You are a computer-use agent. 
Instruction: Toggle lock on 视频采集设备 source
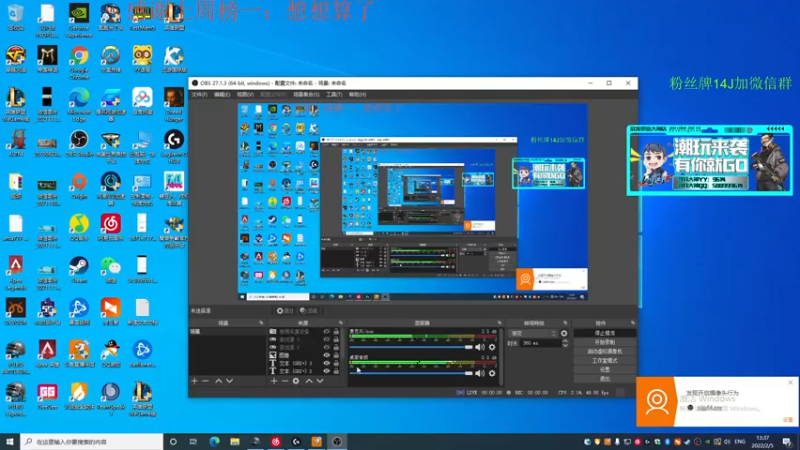point(336,332)
